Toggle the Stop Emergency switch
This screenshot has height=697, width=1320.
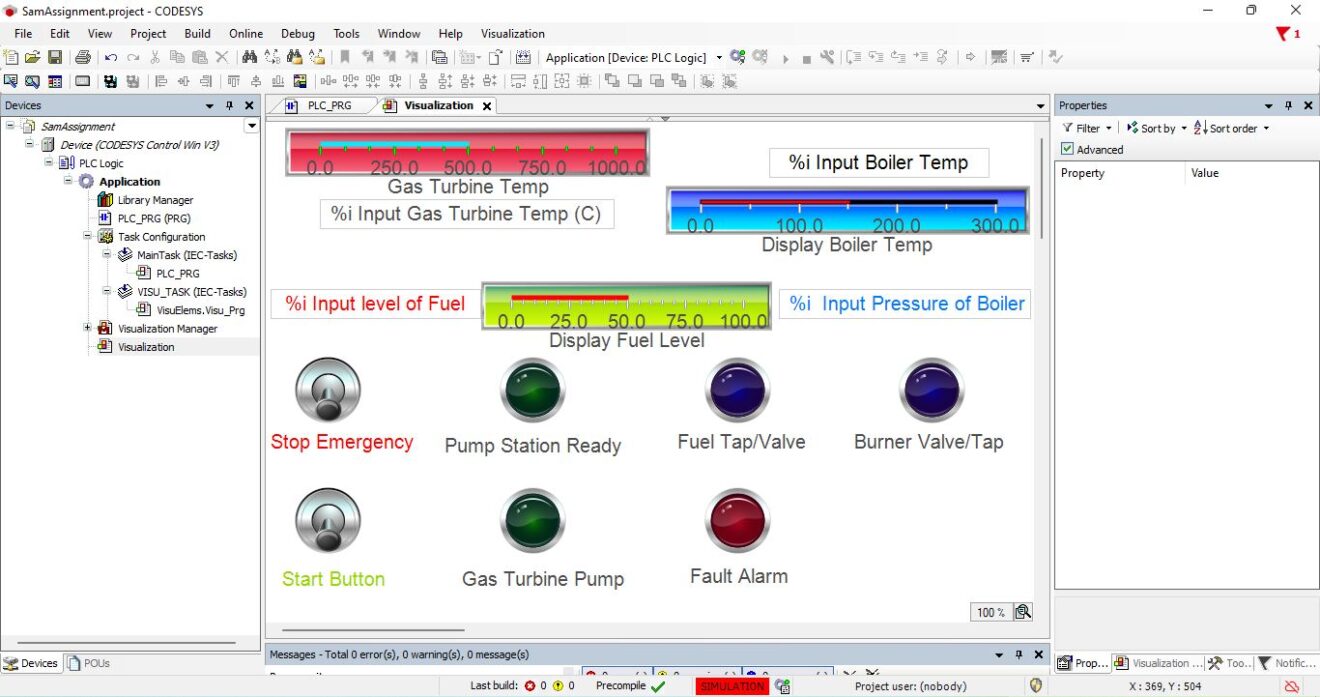pos(327,390)
